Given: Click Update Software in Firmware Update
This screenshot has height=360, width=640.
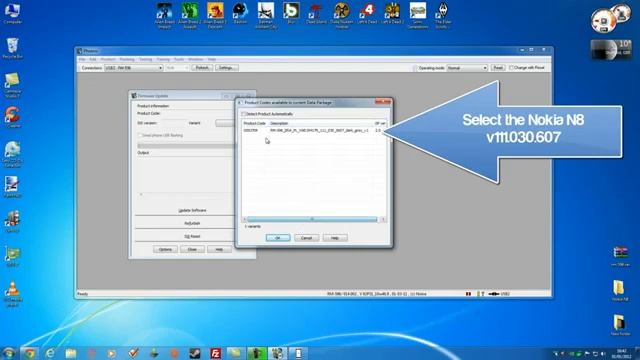Looking at the screenshot, I should [192, 210].
